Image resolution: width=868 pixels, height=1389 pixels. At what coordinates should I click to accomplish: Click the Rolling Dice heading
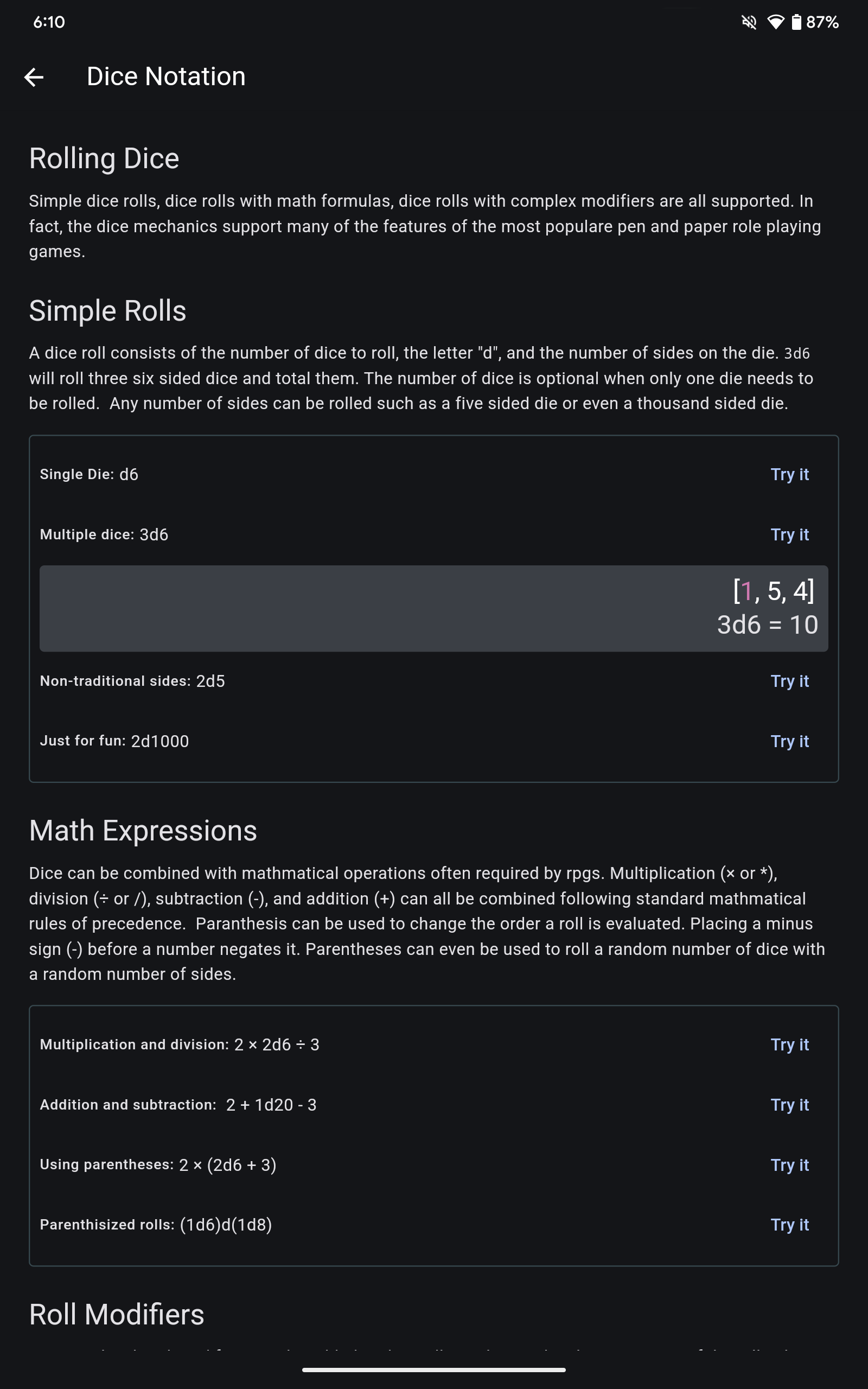pos(104,158)
